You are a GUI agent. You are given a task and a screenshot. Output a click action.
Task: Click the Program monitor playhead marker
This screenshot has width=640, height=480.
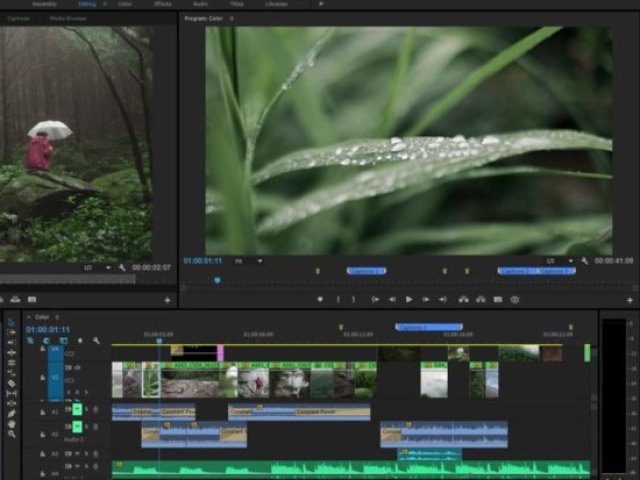217,280
